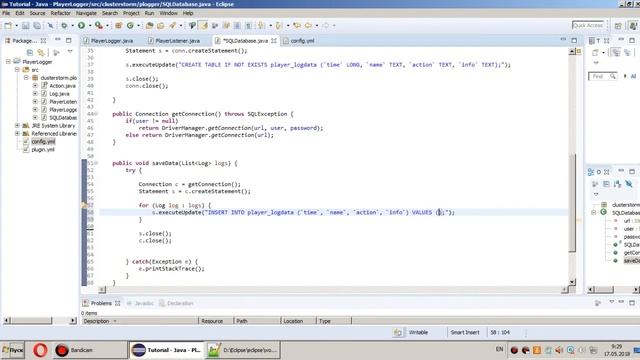Select config.yml in Package Explorer
Image resolution: width=640 pixels, height=360 pixels.
(43, 142)
